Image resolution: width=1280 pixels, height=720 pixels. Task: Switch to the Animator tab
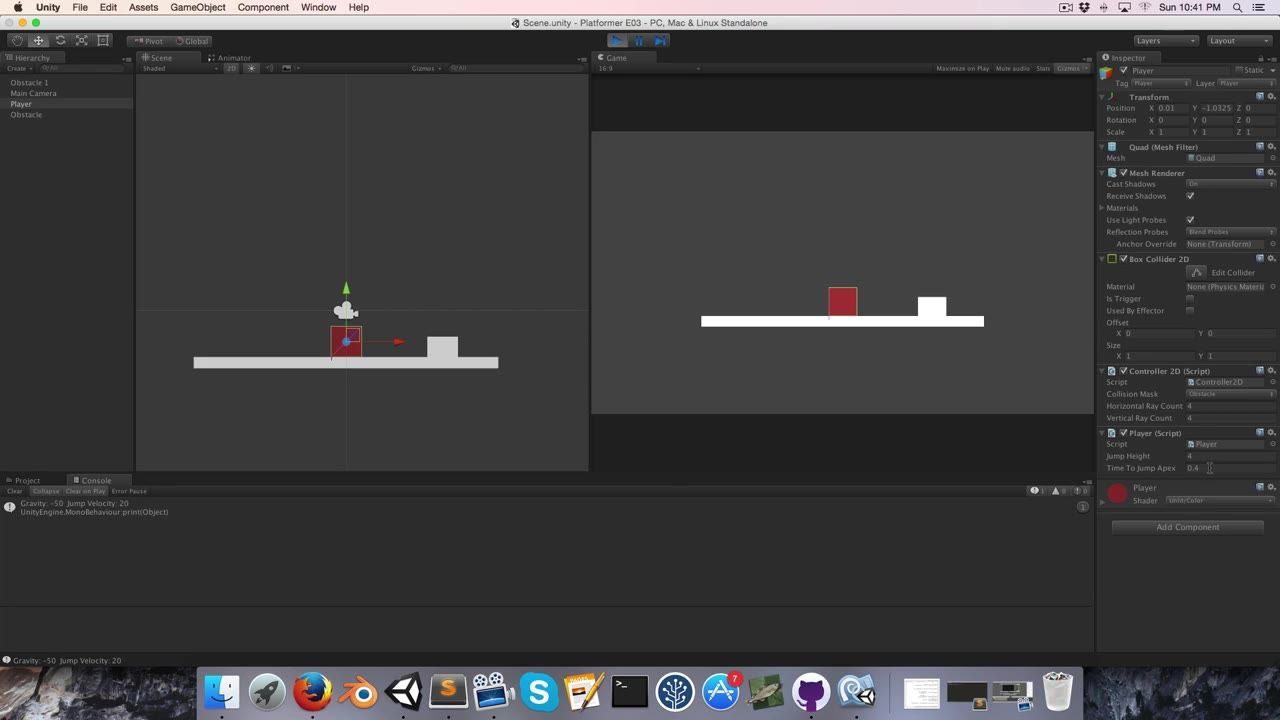coord(230,58)
